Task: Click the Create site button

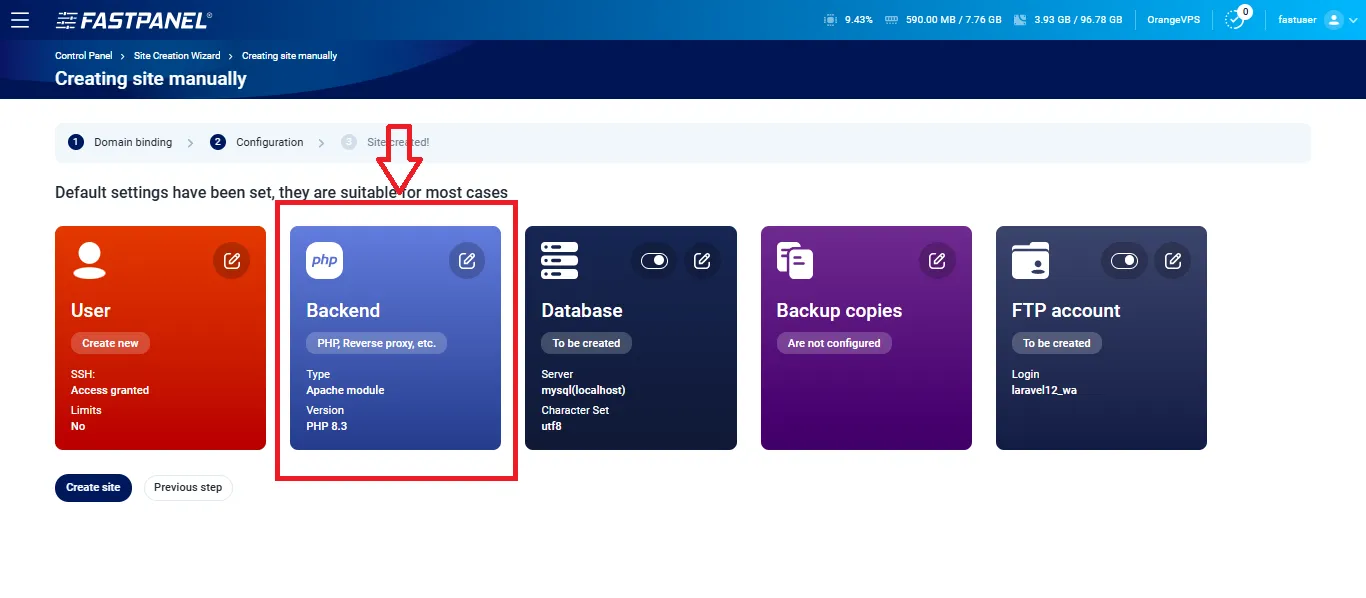Action: [93, 488]
